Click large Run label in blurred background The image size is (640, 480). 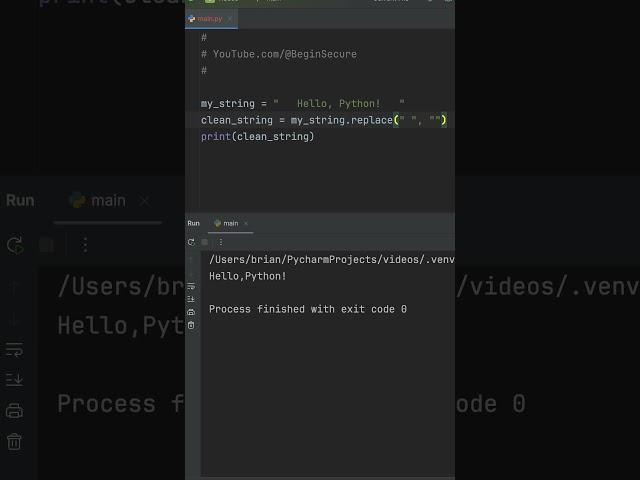click(20, 200)
